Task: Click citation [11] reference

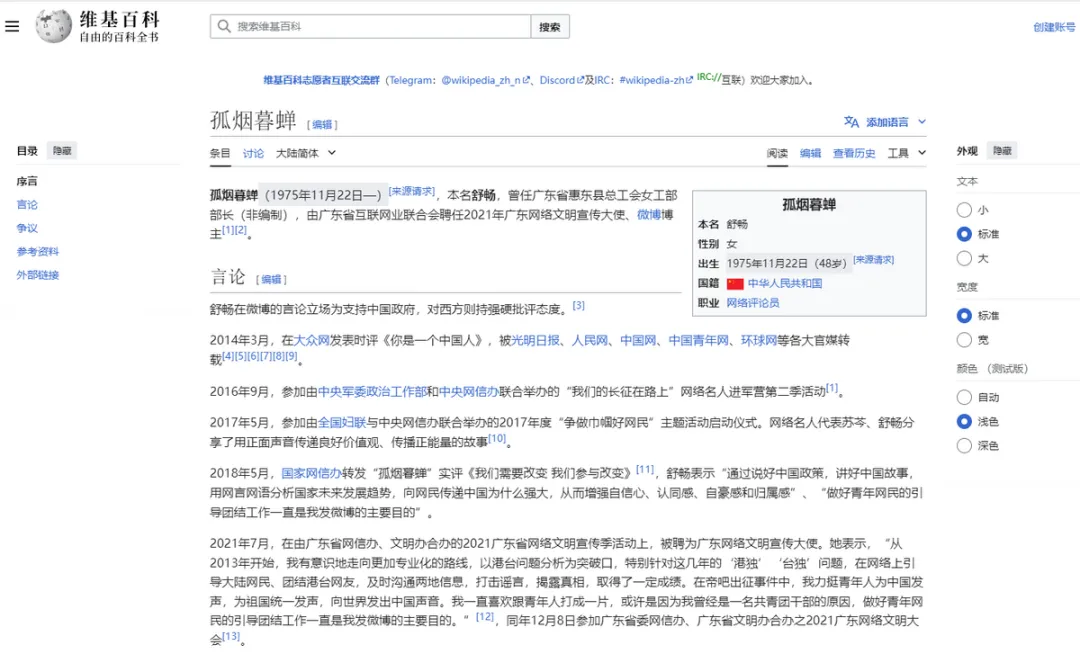Action: 645,470
